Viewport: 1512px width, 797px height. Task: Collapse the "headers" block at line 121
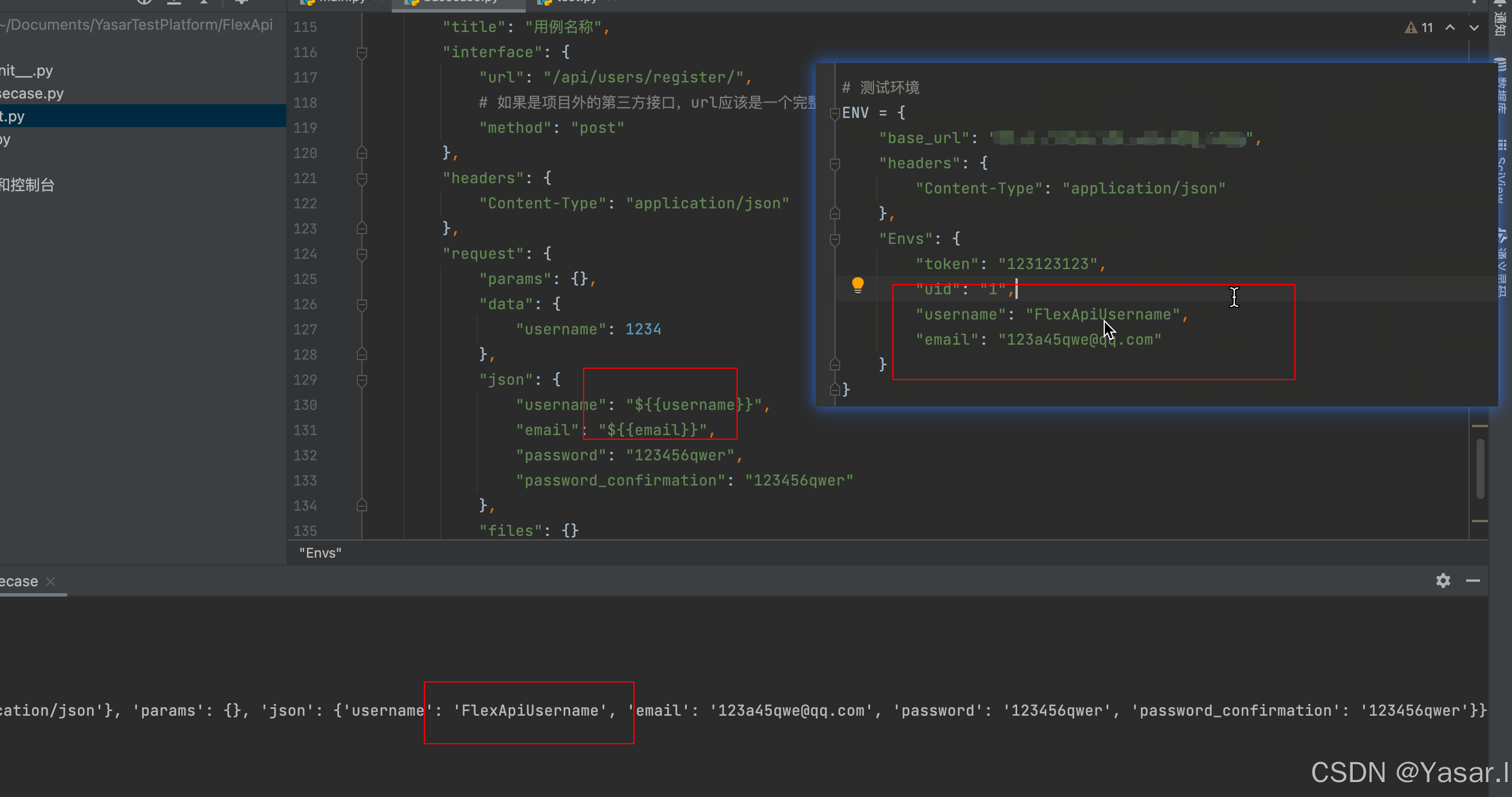(362, 179)
